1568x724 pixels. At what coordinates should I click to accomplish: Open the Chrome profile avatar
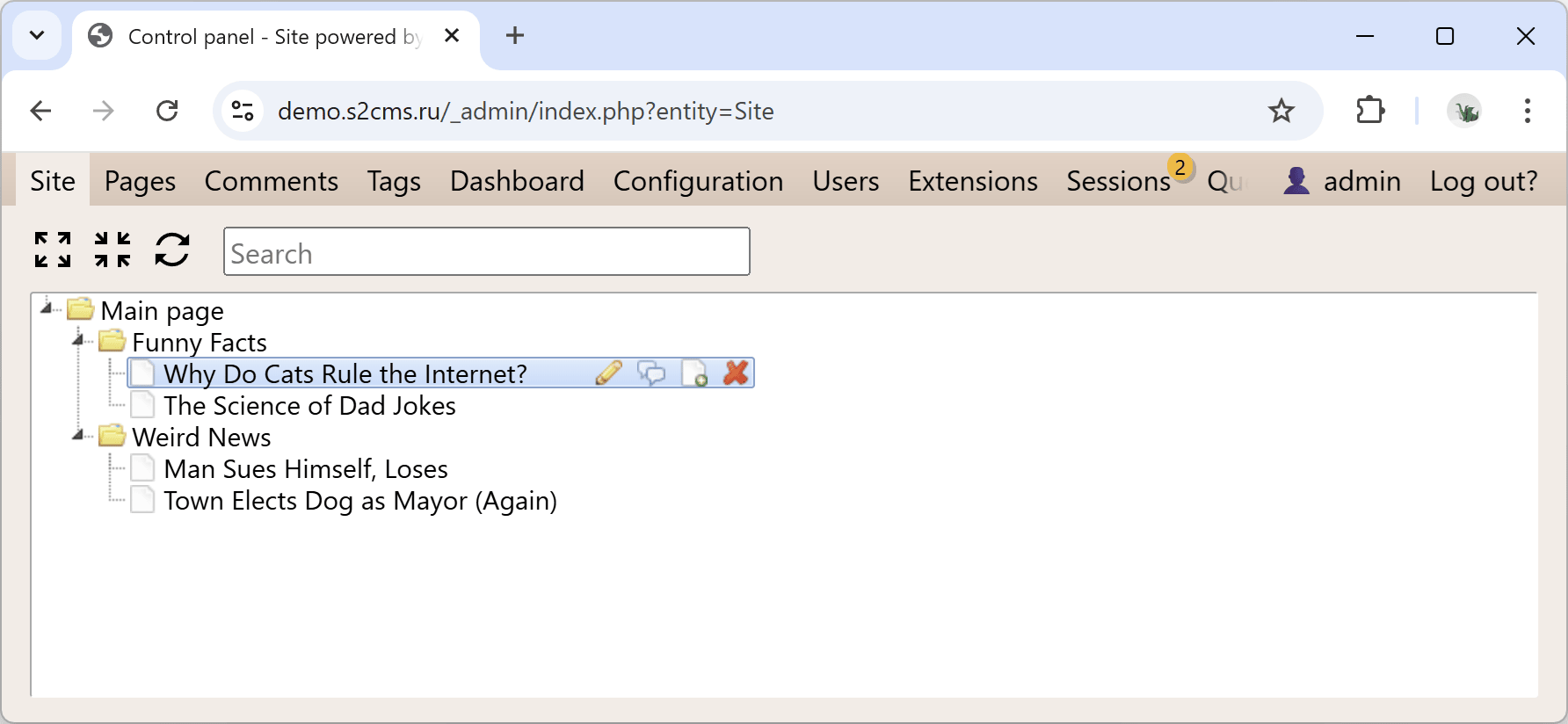pos(1464,111)
